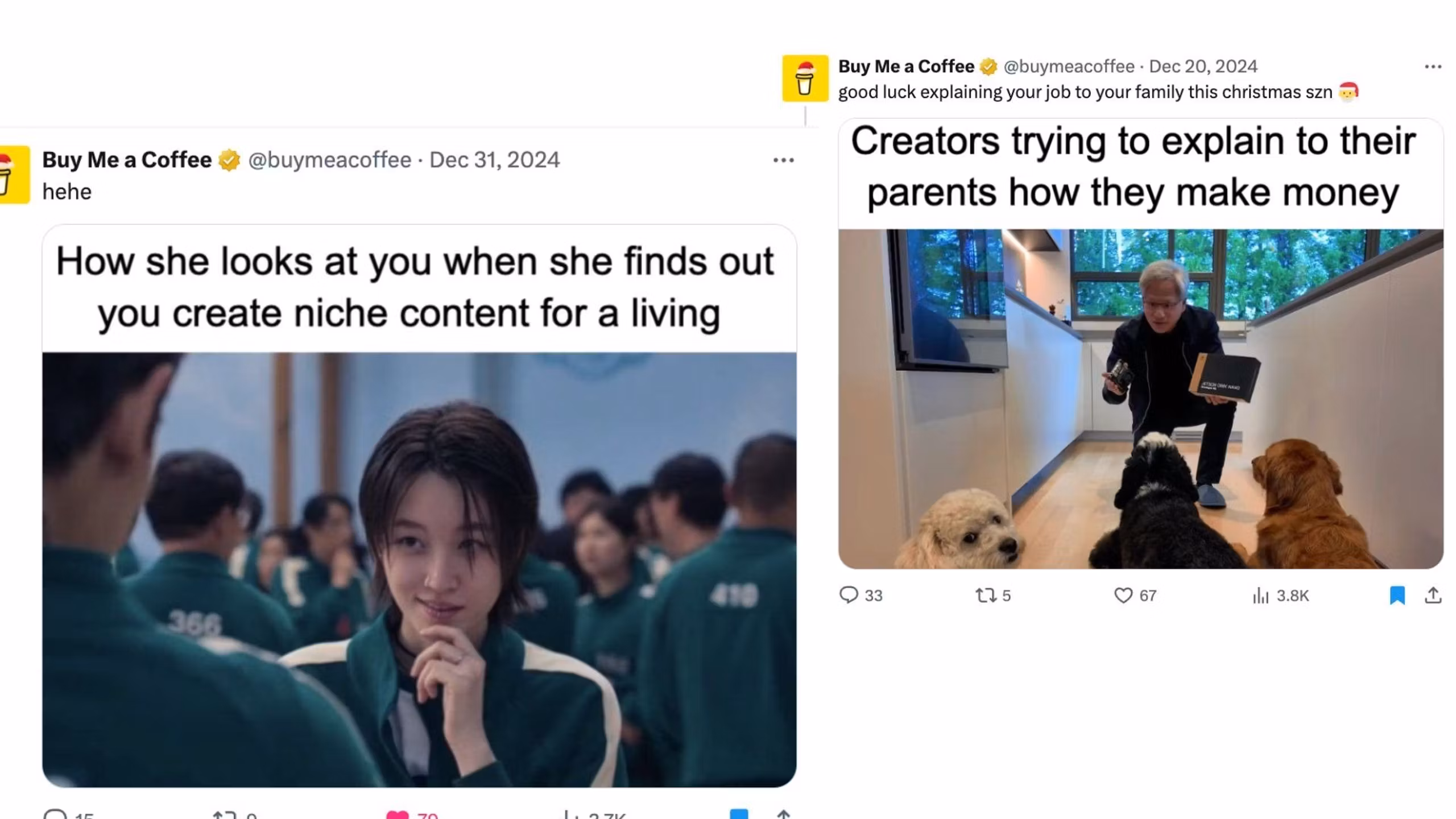Open more options on Dec 20 tweet

[x=1433, y=67]
